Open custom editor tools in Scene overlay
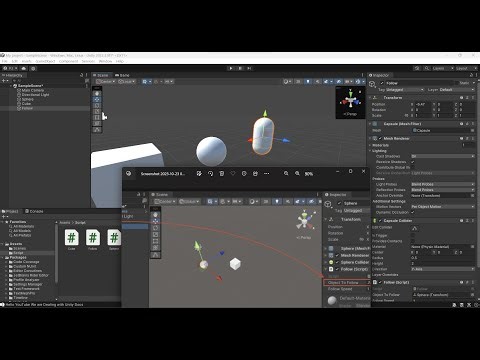 (x=97, y=130)
